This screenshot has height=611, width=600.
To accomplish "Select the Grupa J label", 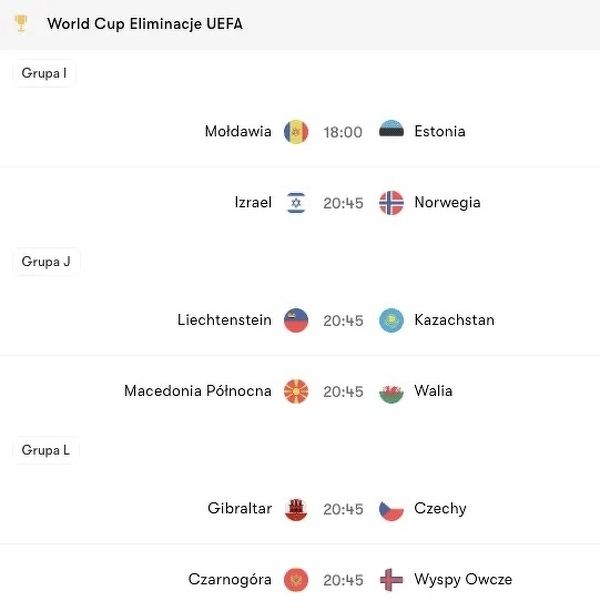I will [46, 262].
